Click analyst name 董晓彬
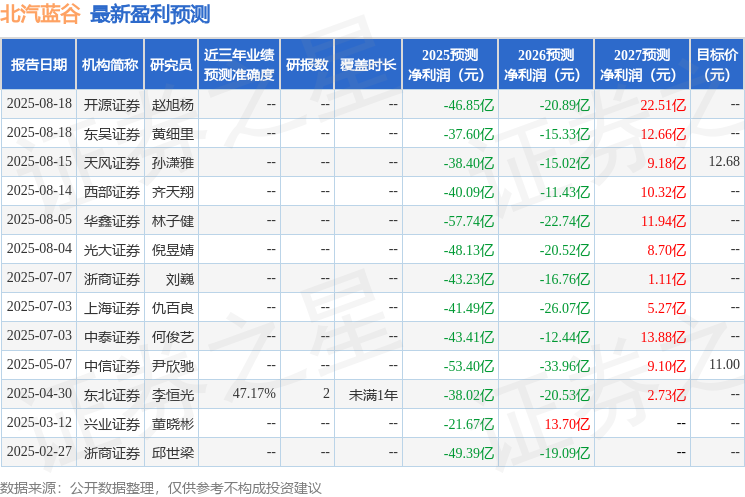The height and width of the screenshot is (497, 745). 172,424
